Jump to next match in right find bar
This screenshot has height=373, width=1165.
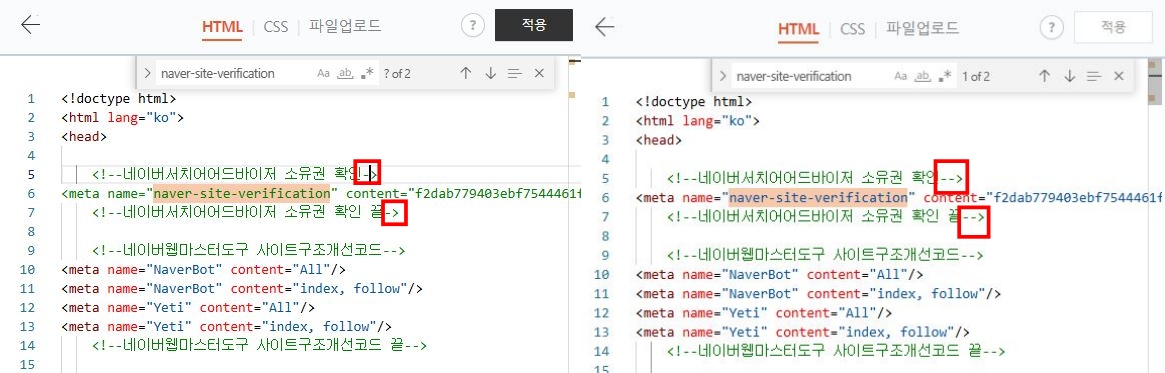click(x=1069, y=76)
